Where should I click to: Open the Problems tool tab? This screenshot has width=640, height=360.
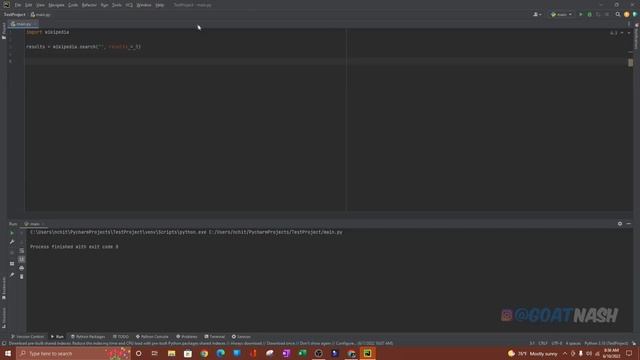coord(187,337)
